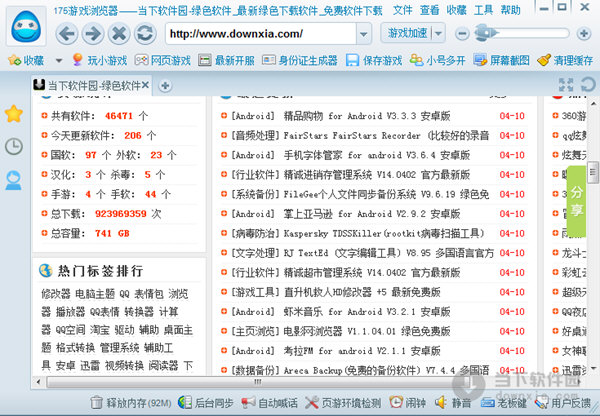Click the 老板键 boss key button
Image resolution: width=600 pixels, height=416 pixels.
coord(503,402)
